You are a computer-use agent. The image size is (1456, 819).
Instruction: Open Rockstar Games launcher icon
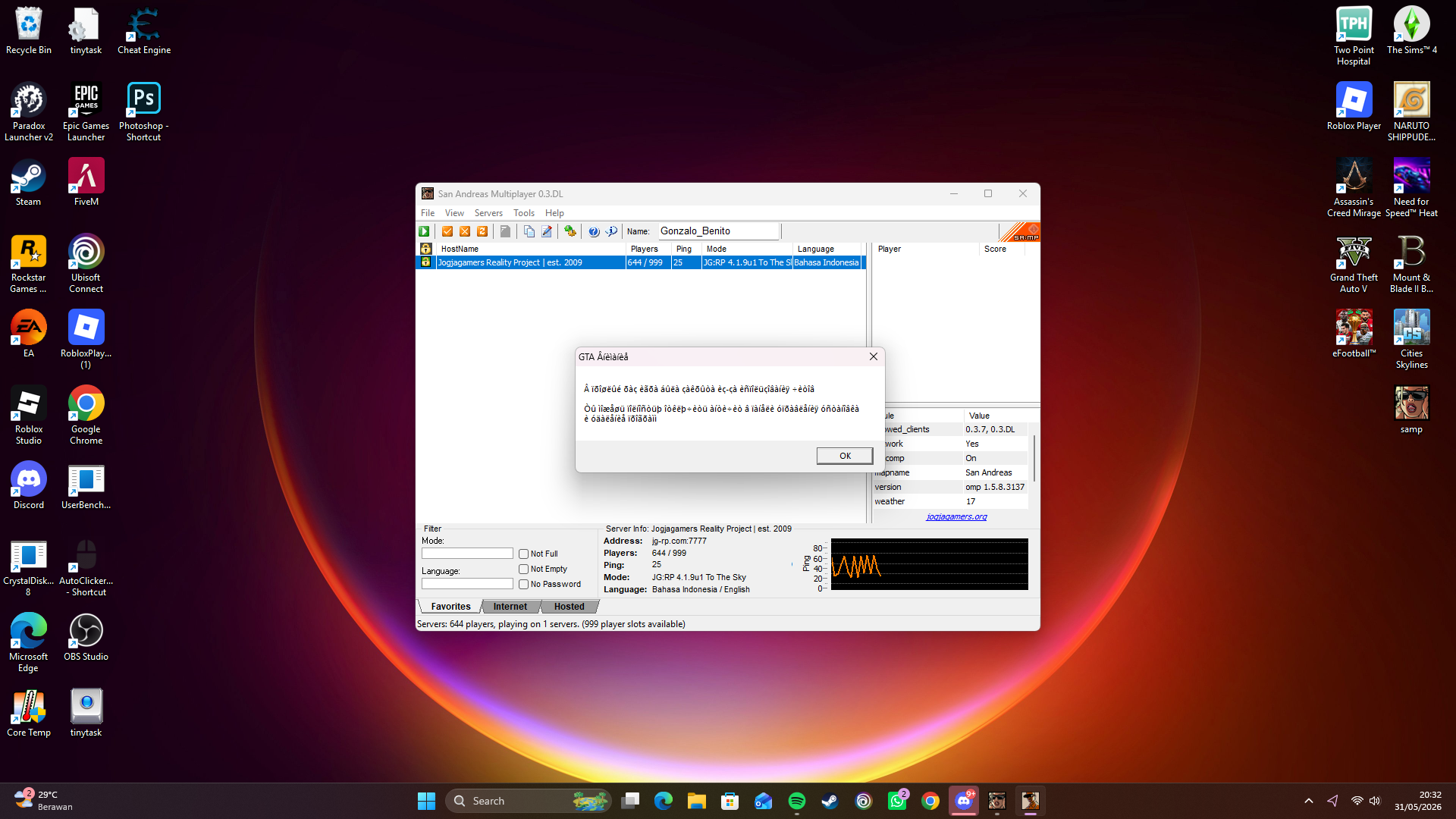[29, 264]
